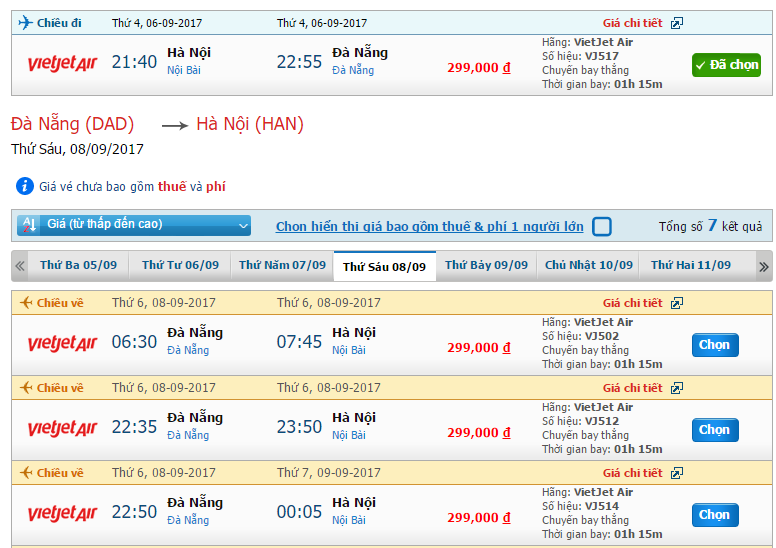This screenshot has height=548, width=776.
Task: Click the red word phí in the note
Action: tap(216, 187)
